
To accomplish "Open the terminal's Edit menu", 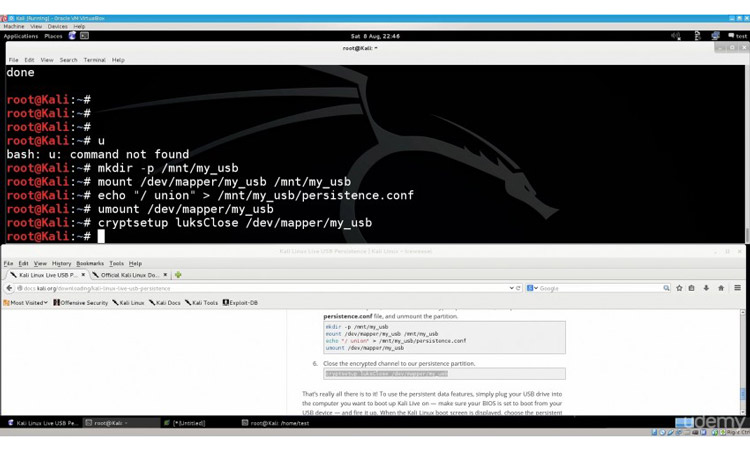I will coord(29,60).
